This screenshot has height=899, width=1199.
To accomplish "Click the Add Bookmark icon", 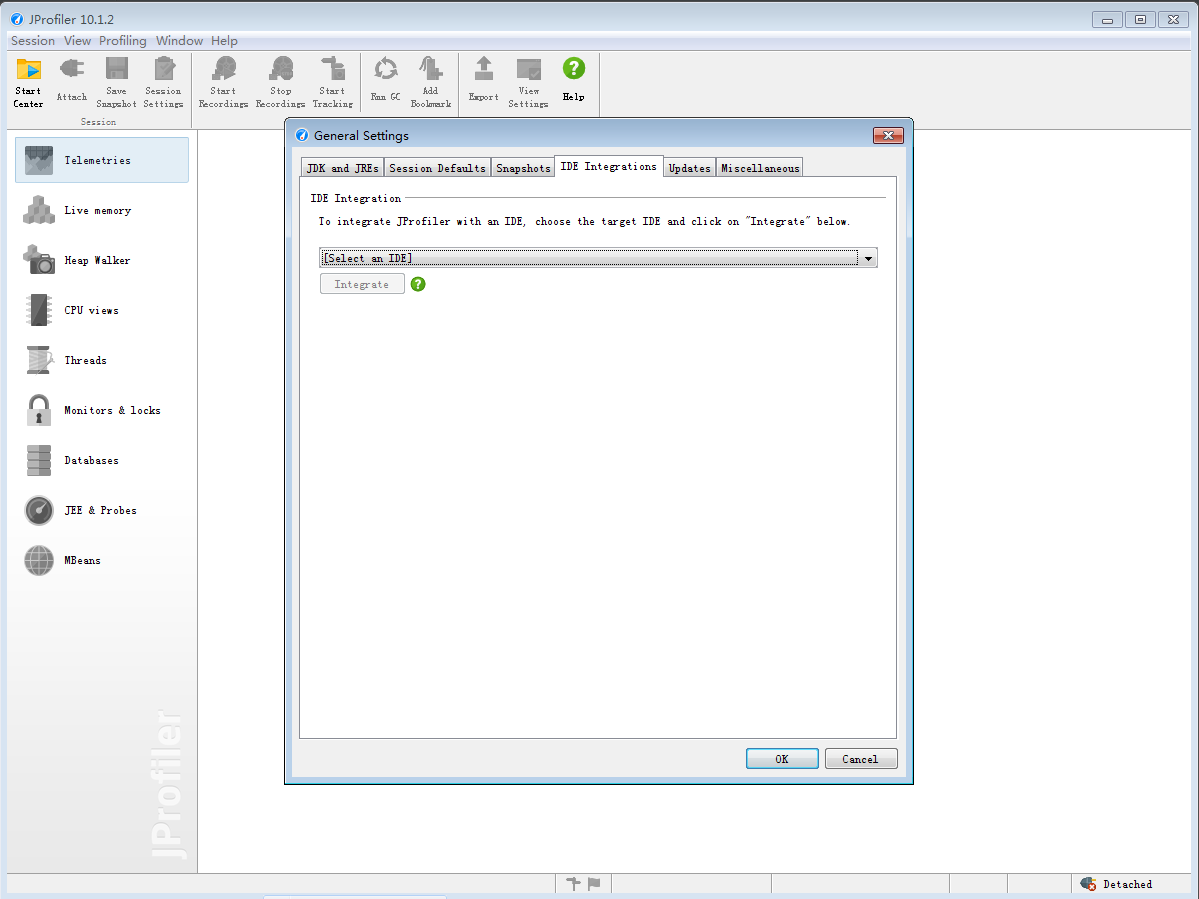I will (x=431, y=83).
